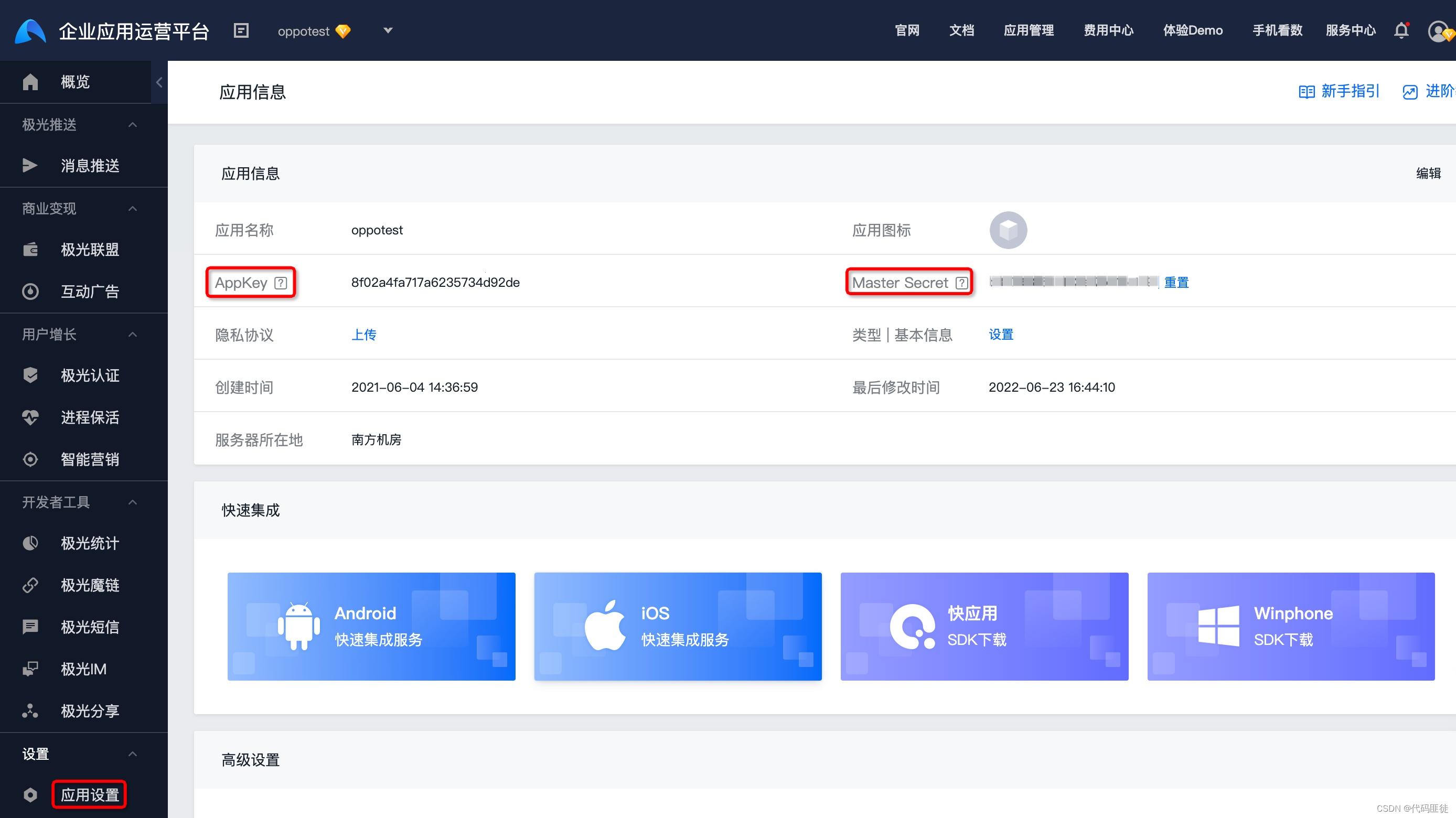This screenshot has width=1456, height=818.
Task: Click the app icon placeholder image
Action: coord(1009,231)
